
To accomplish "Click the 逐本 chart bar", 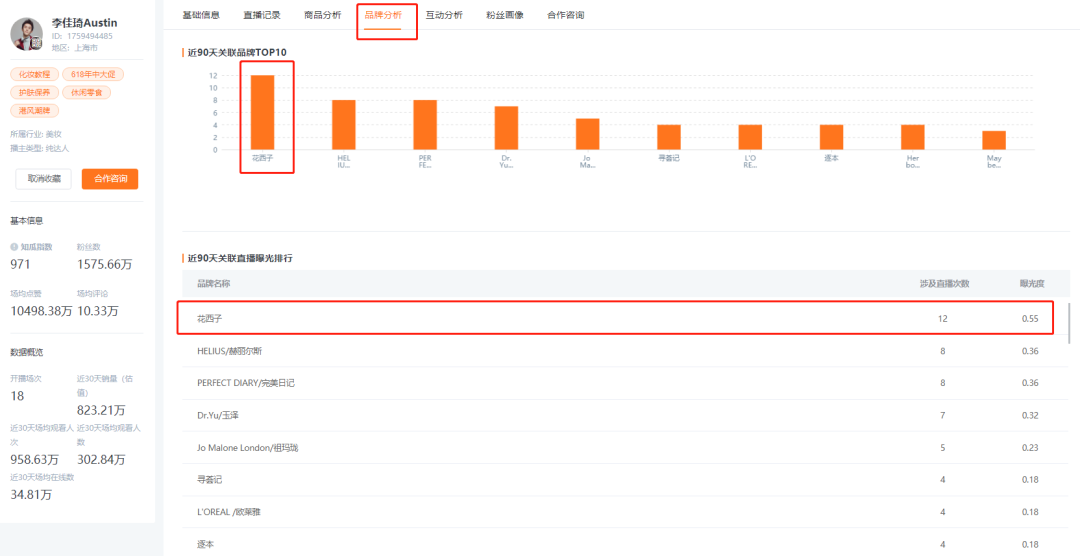I will (x=831, y=137).
